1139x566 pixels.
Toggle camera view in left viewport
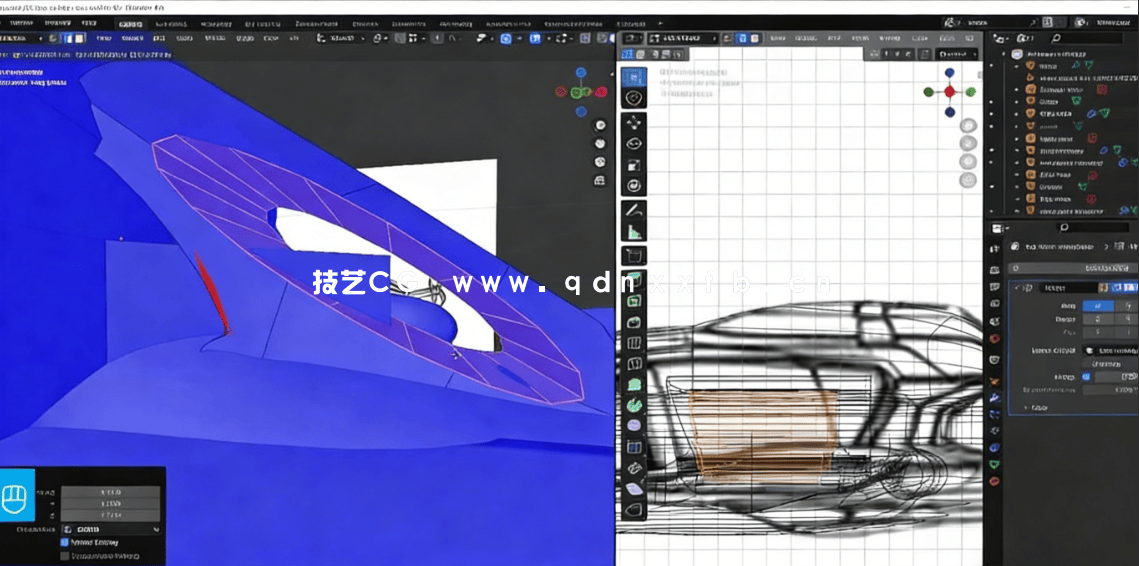click(x=600, y=161)
